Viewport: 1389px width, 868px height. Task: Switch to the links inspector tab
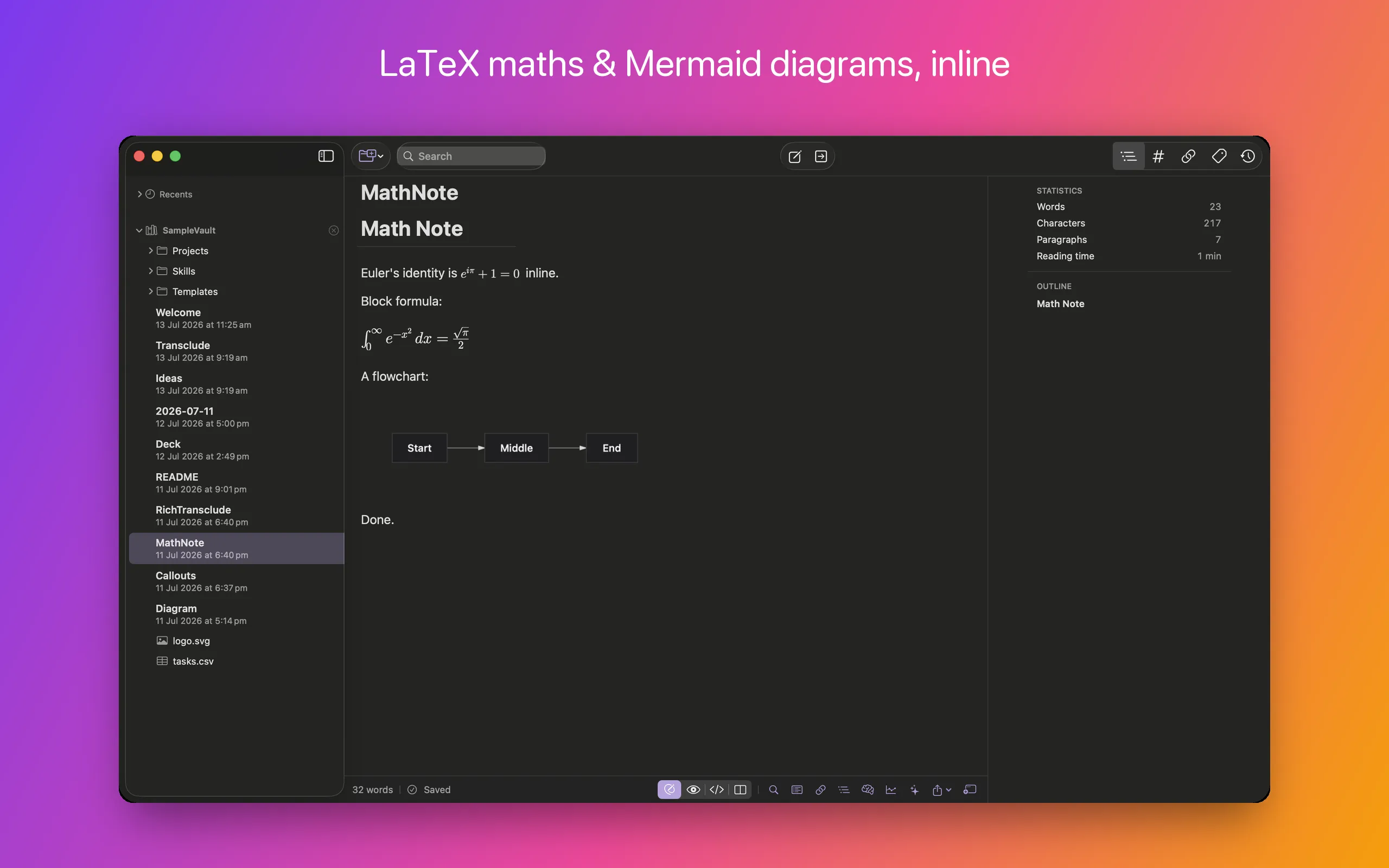tap(1188, 156)
